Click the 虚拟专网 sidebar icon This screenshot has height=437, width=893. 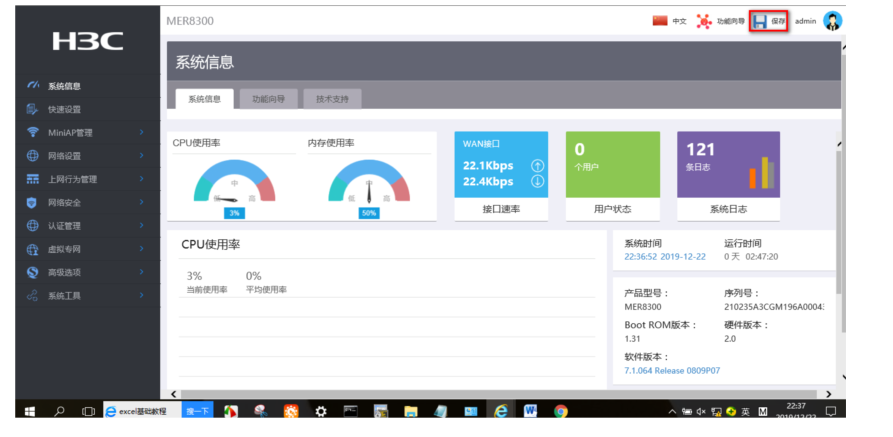click(32, 249)
